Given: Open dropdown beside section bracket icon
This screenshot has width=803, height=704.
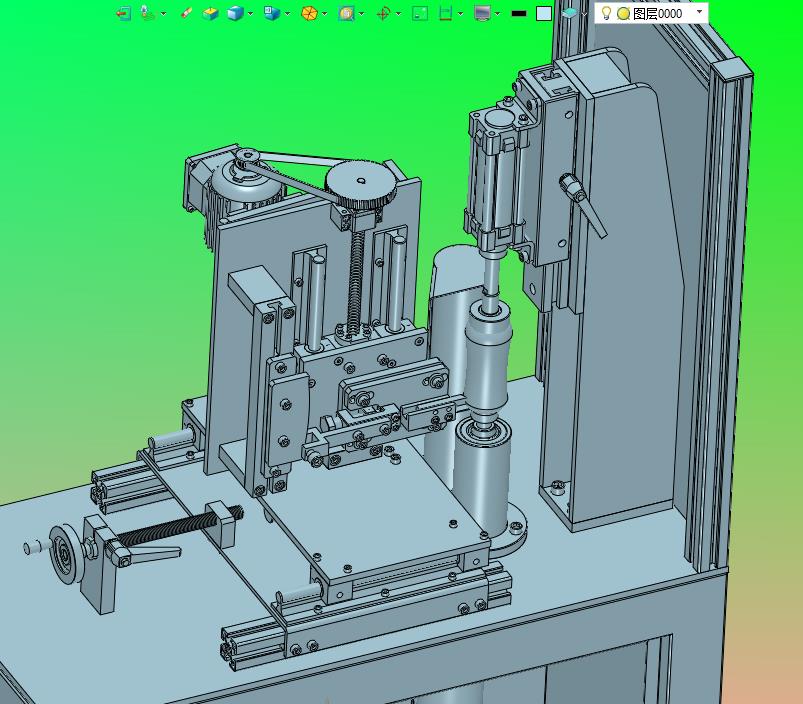Looking at the screenshot, I should pyautogui.click(x=460, y=14).
